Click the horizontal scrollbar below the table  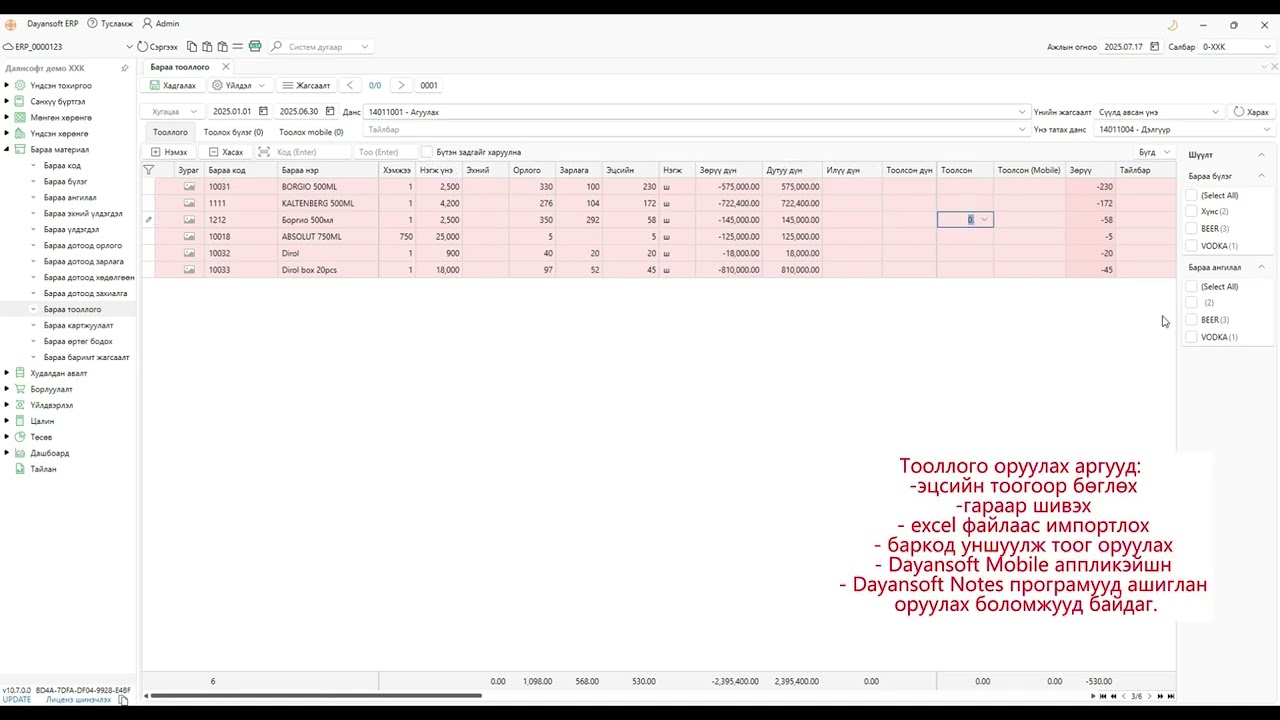point(315,696)
